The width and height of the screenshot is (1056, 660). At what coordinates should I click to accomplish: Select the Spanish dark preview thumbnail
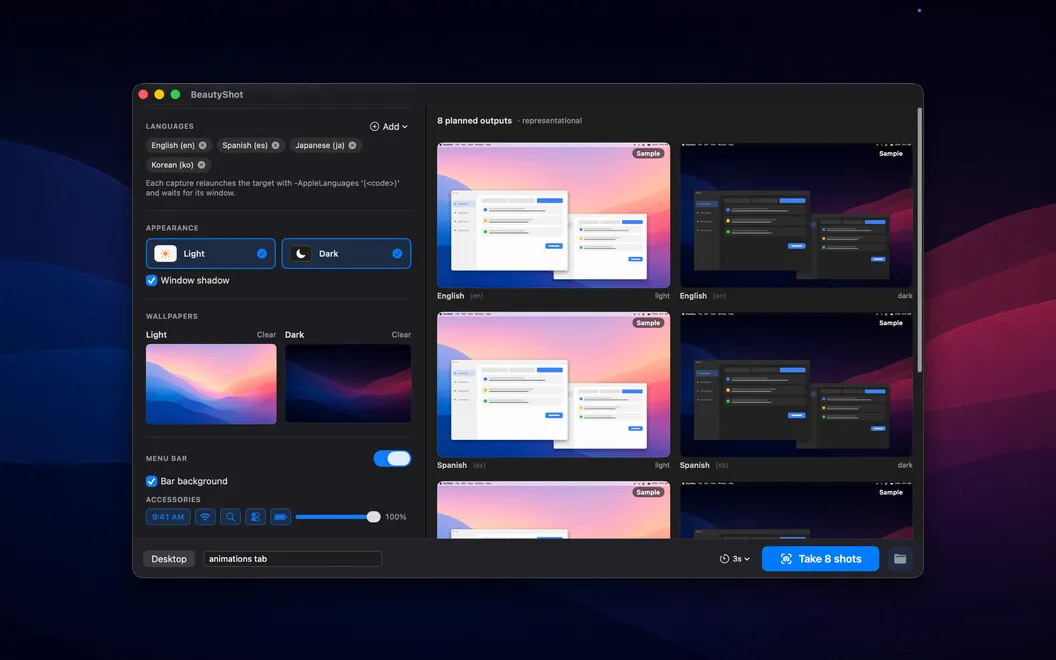tap(796, 385)
